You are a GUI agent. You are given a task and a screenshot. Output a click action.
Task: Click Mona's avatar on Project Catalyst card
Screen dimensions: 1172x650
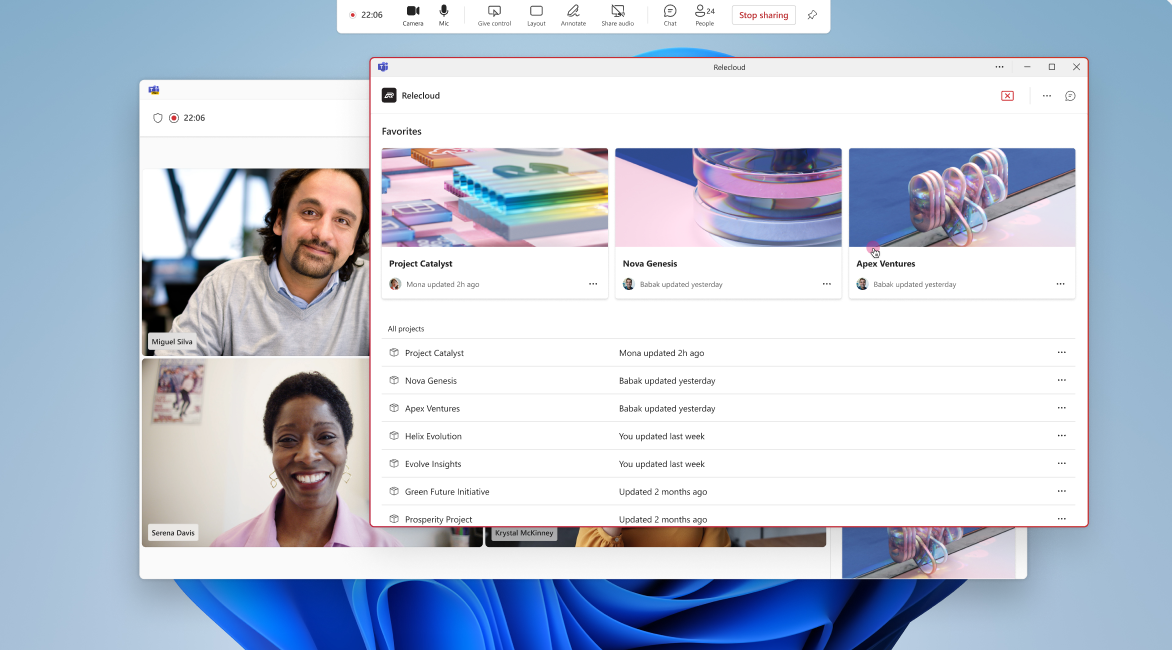point(395,284)
